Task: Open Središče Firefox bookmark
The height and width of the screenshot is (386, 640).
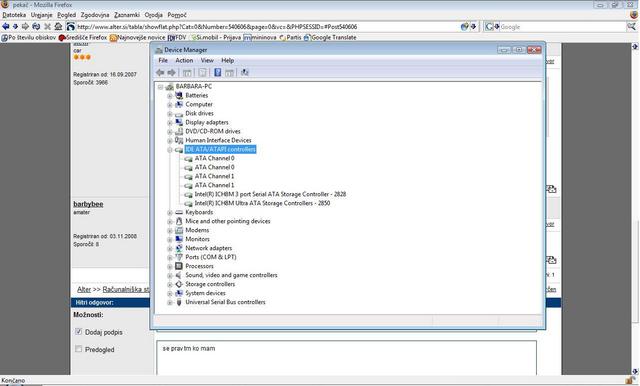Action: click(83, 38)
